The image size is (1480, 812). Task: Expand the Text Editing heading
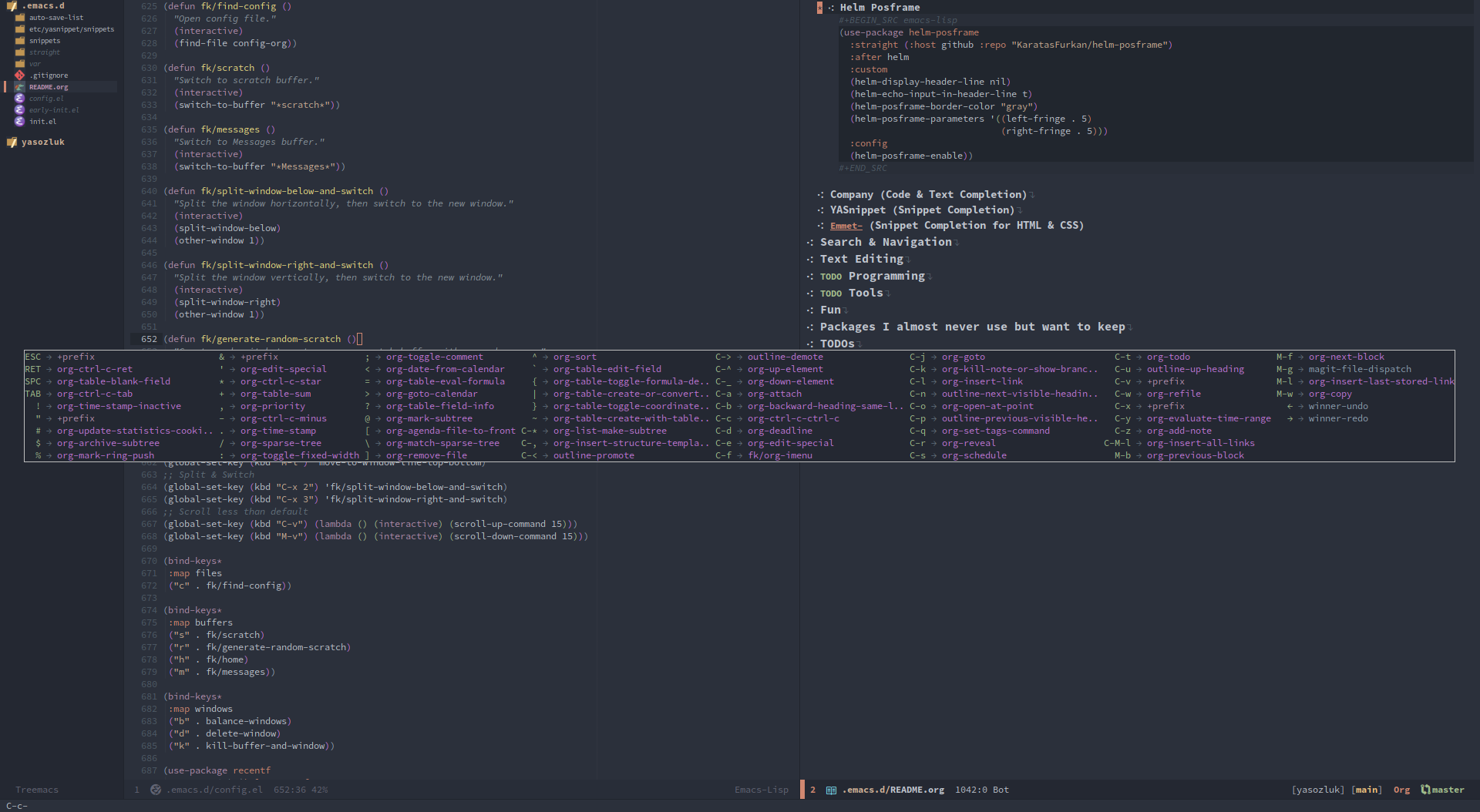[861, 259]
